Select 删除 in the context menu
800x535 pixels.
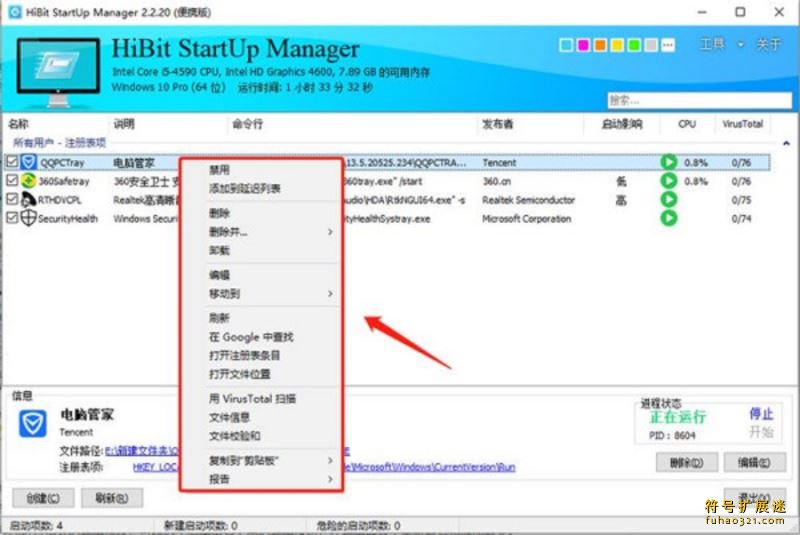point(219,213)
